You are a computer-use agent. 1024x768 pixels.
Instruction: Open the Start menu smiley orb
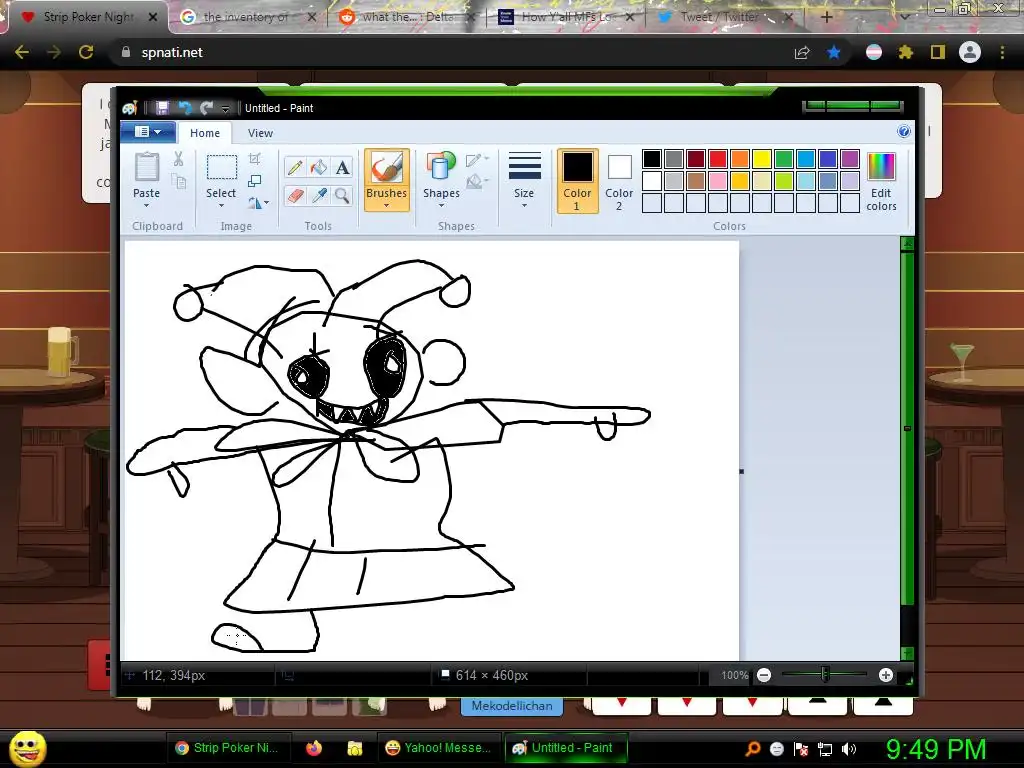click(x=27, y=748)
